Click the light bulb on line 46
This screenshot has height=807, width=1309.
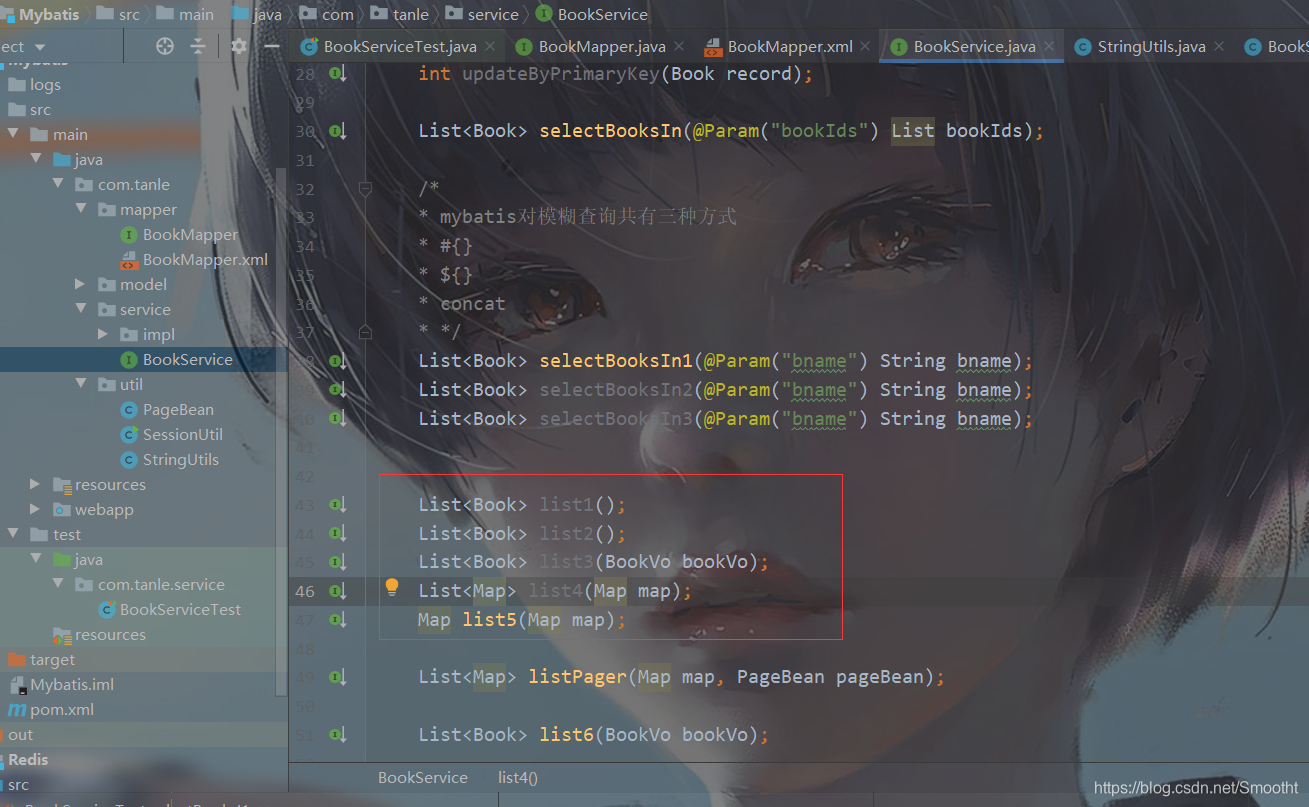[392, 588]
